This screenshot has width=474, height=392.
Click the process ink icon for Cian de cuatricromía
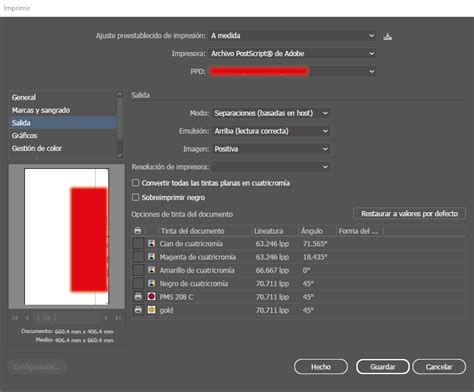(152, 243)
